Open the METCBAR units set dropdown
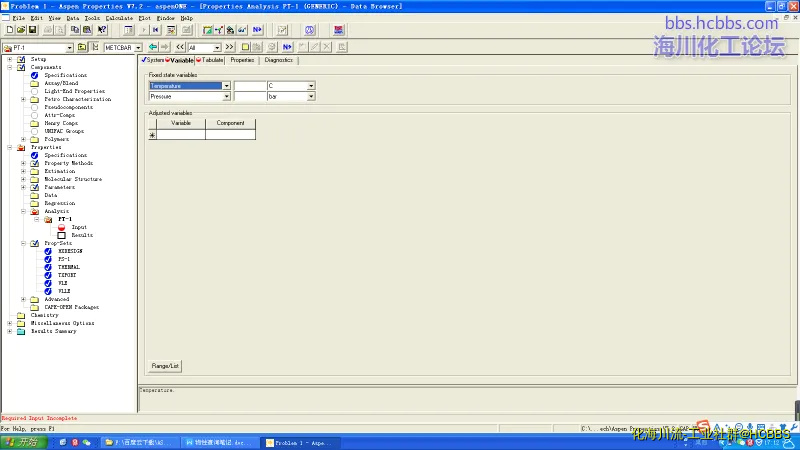 point(138,47)
